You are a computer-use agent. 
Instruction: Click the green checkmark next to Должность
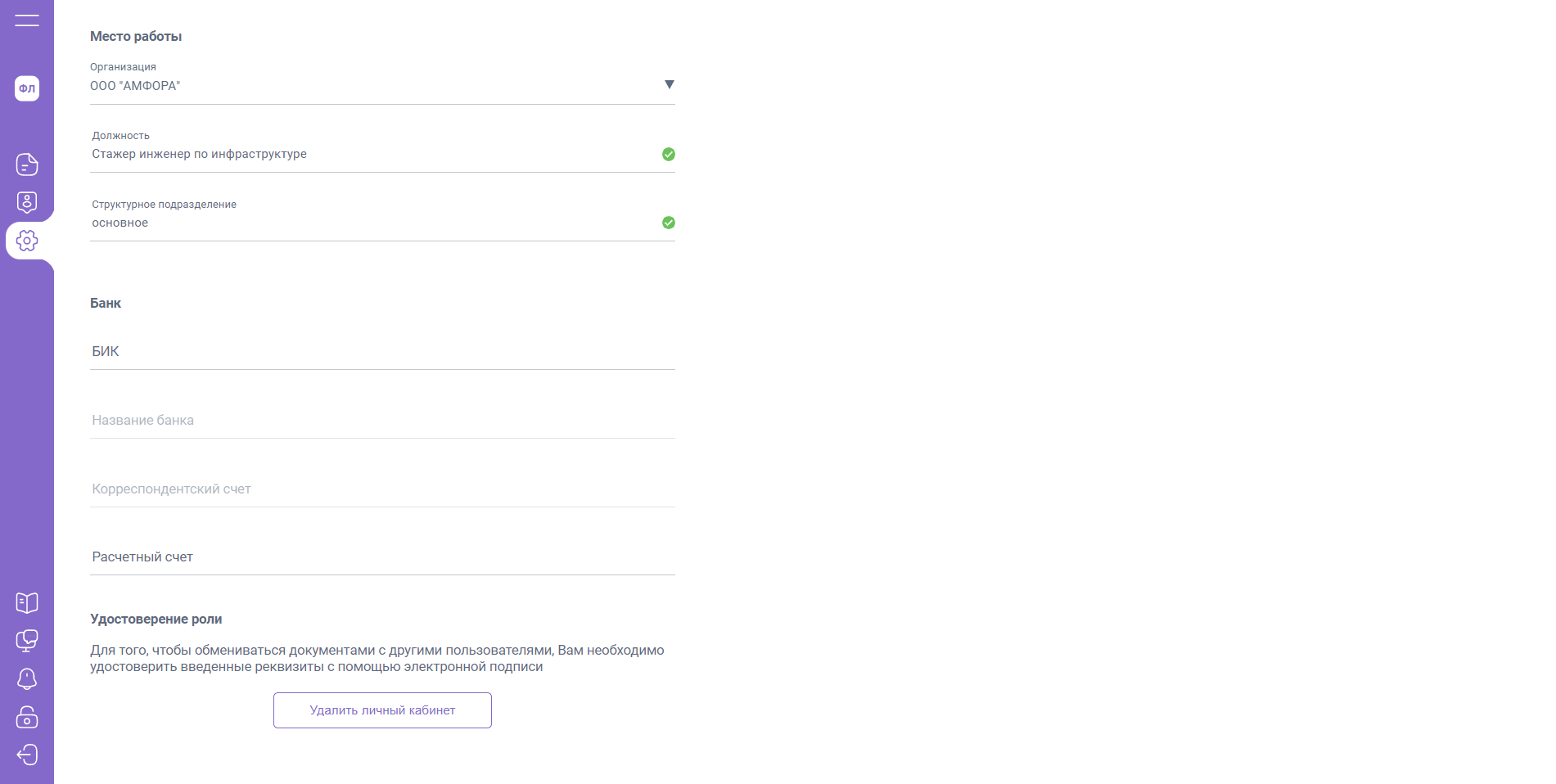coord(669,155)
